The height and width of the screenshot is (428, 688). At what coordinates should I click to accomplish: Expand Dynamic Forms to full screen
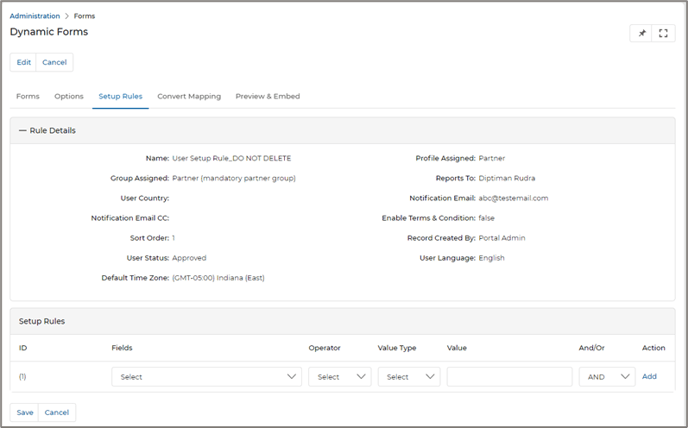tap(663, 33)
